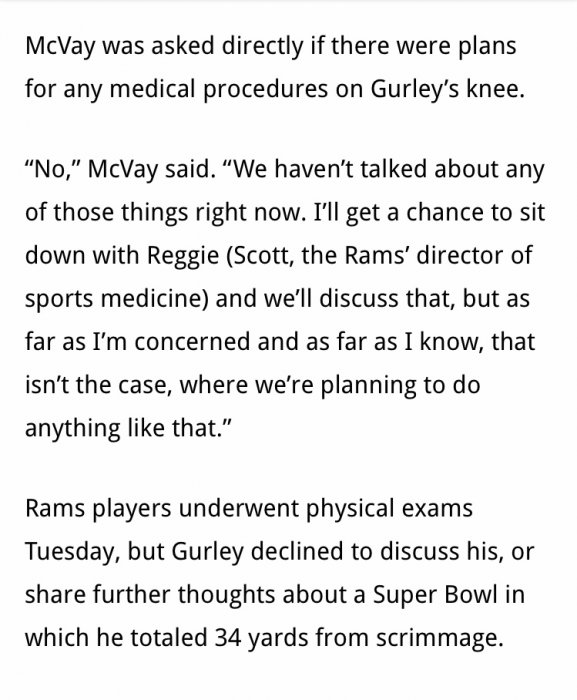Click the phrase "medical procedures" in first paragraph

218,89
